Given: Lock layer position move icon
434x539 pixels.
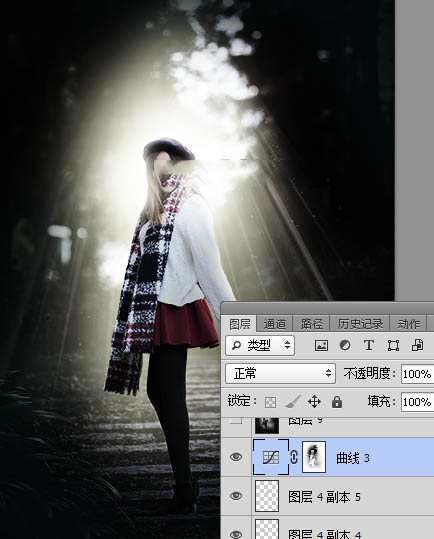Looking at the screenshot, I should (x=314, y=402).
